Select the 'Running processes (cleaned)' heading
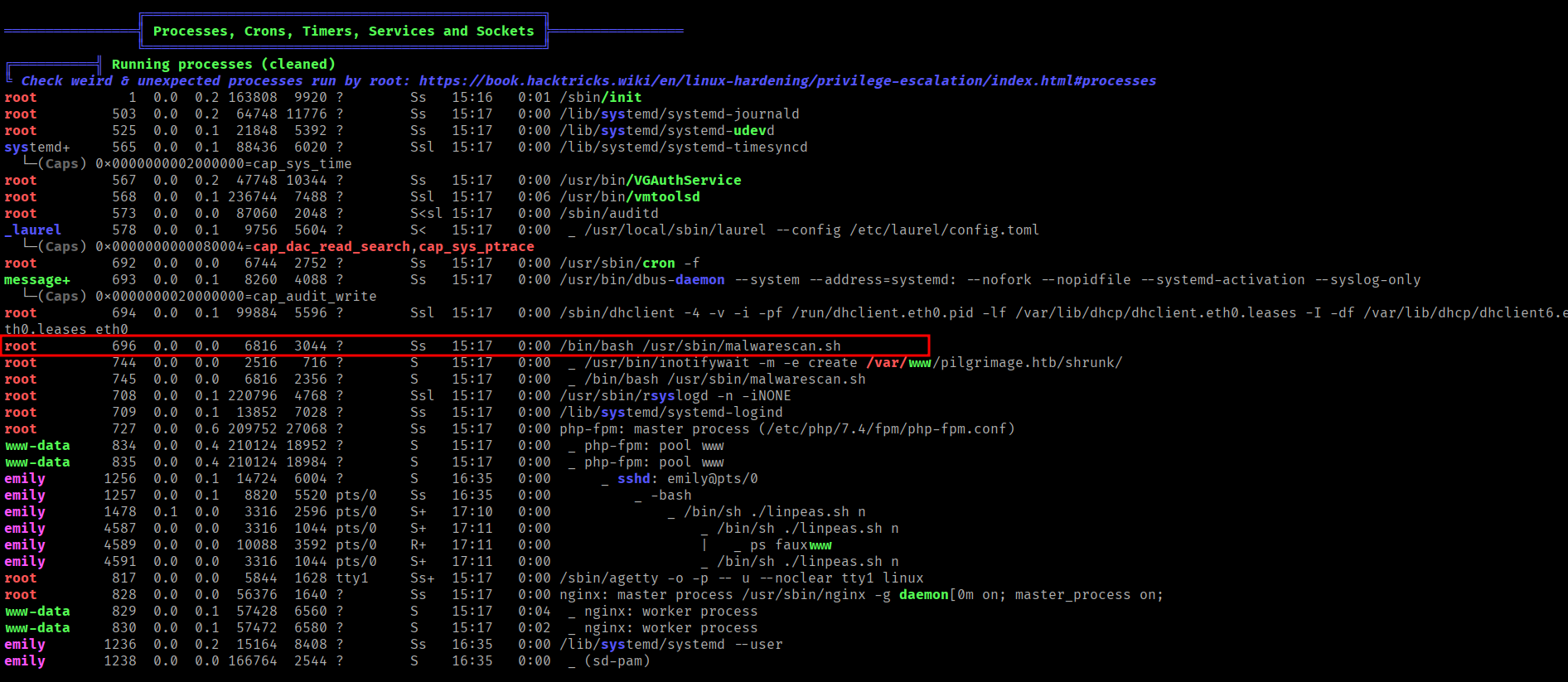Screen dimensions: 1568x682 tap(224, 64)
